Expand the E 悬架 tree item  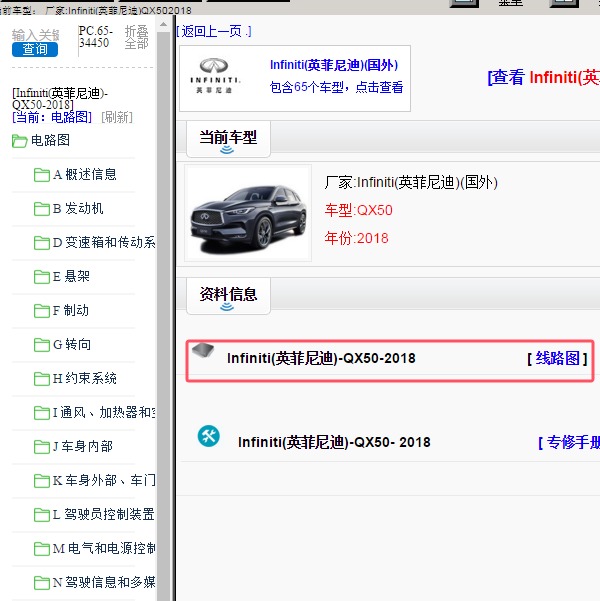click(x=71, y=276)
